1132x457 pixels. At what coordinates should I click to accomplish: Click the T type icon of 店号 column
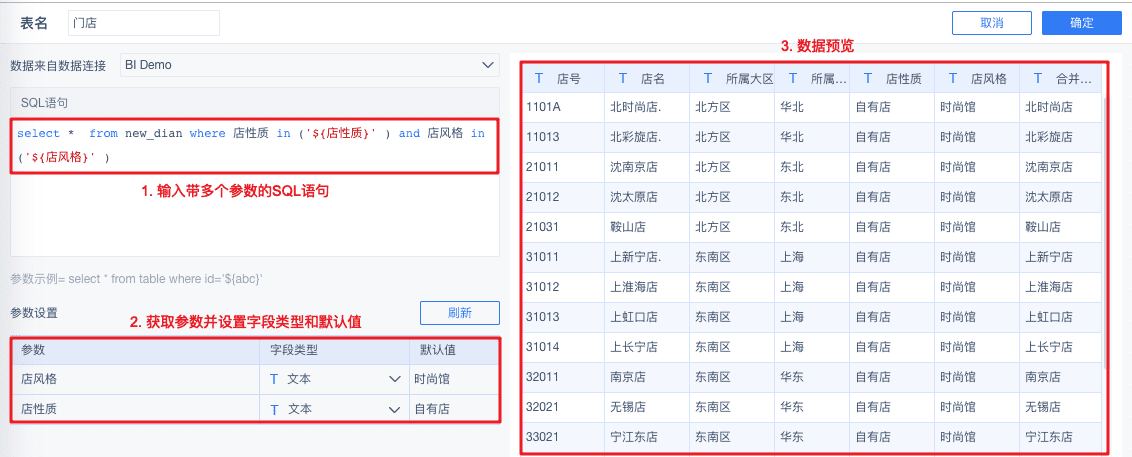click(x=539, y=78)
